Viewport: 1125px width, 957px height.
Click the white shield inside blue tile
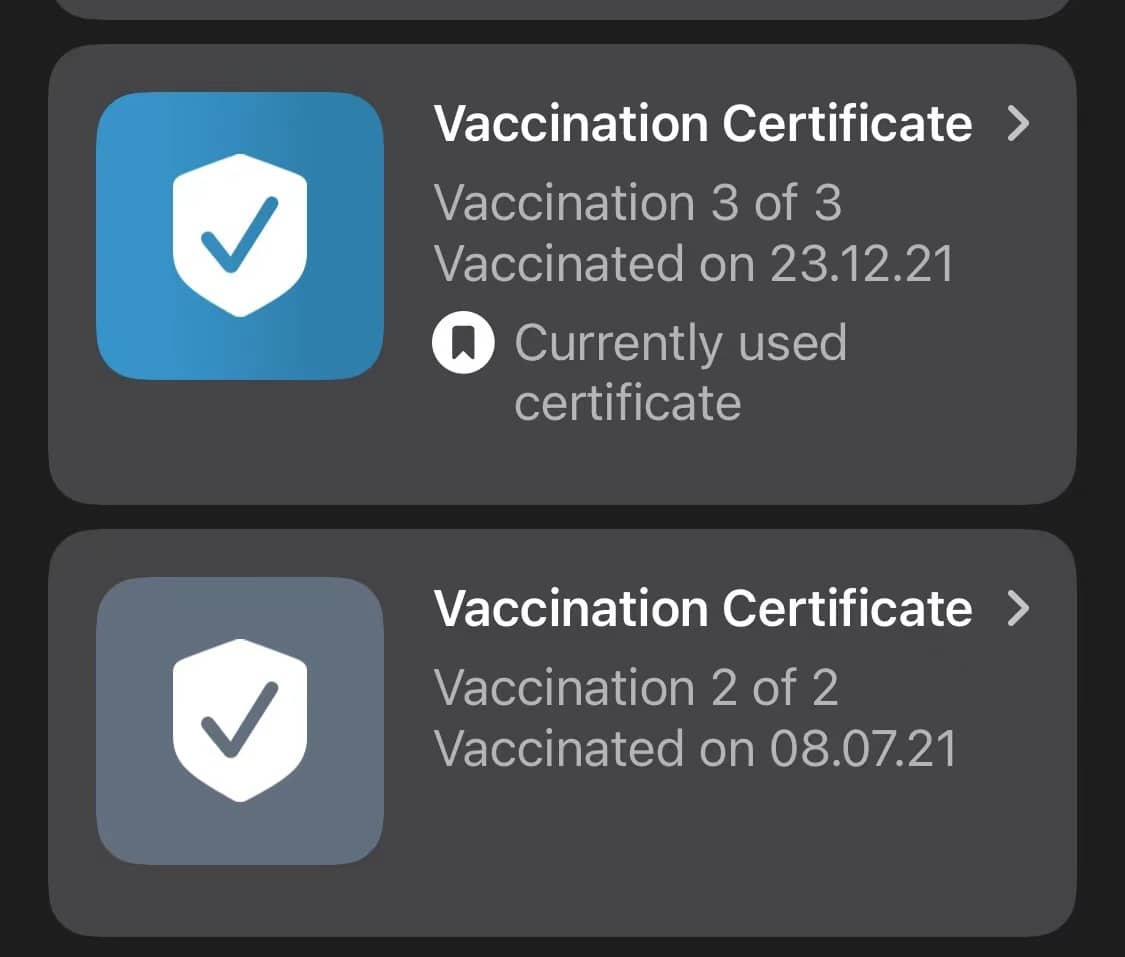240,235
